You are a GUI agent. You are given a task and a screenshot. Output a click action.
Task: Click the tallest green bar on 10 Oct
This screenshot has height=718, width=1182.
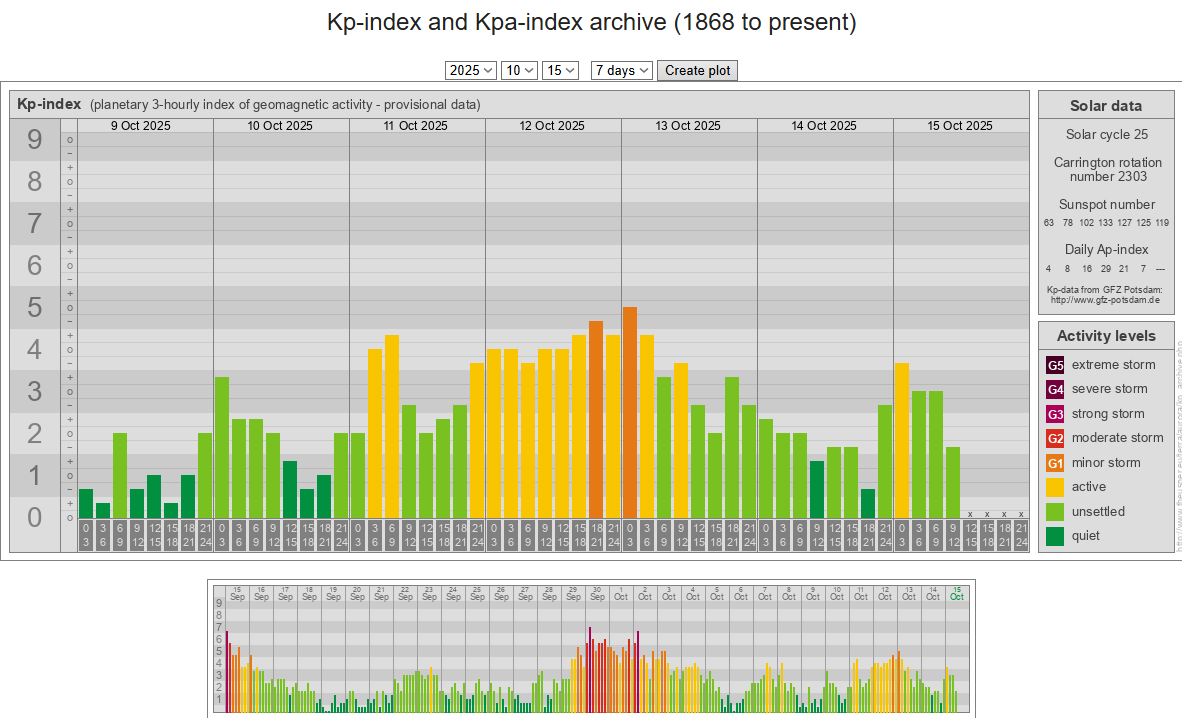[222, 447]
